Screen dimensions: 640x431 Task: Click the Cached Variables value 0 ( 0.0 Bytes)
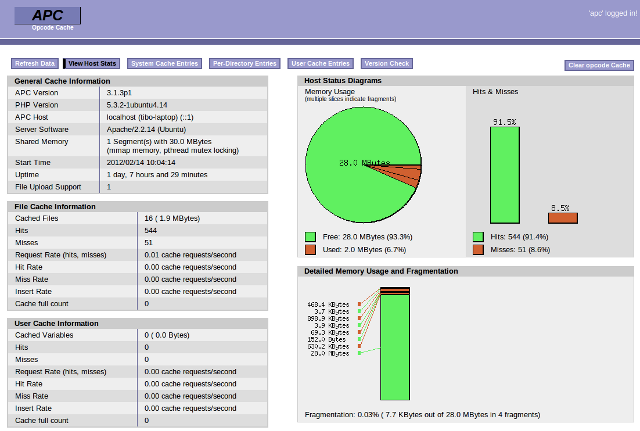(x=167, y=335)
